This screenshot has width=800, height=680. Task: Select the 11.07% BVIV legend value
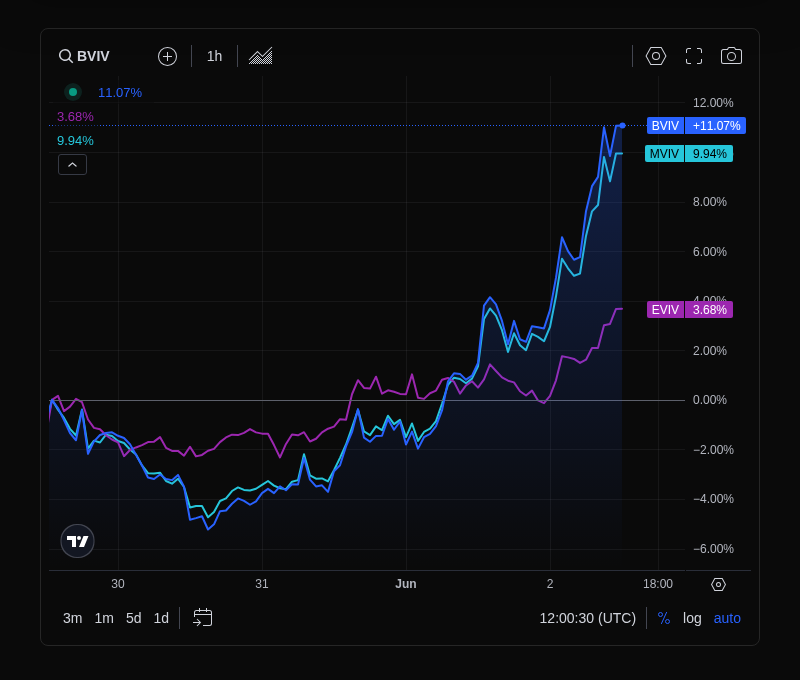(120, 93)
